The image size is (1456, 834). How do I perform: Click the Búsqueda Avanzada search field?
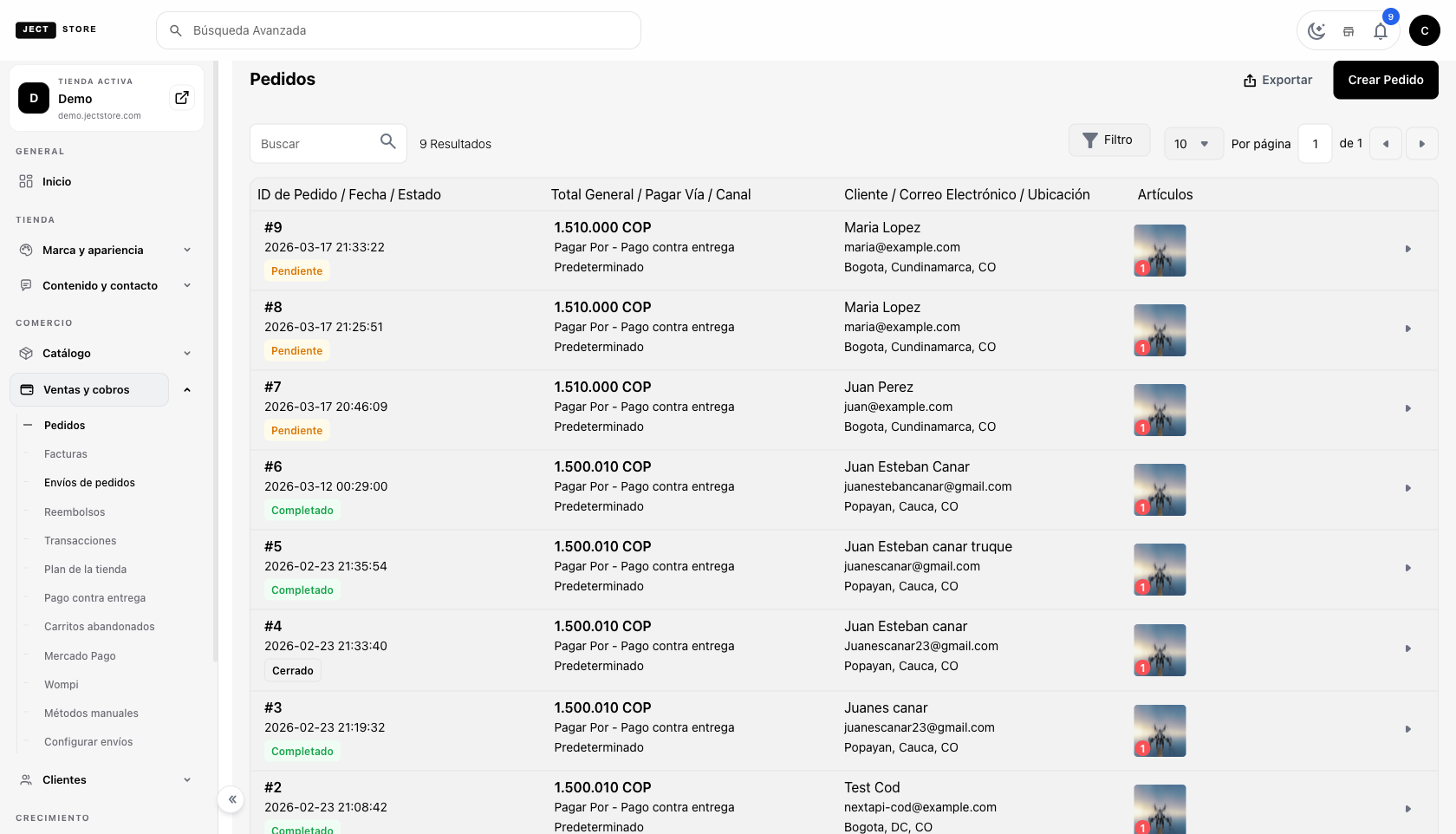pos(399,30)
